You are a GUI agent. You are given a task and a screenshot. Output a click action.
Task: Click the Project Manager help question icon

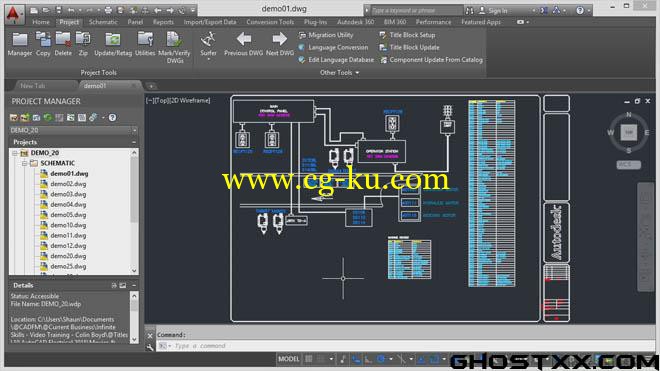112,117
